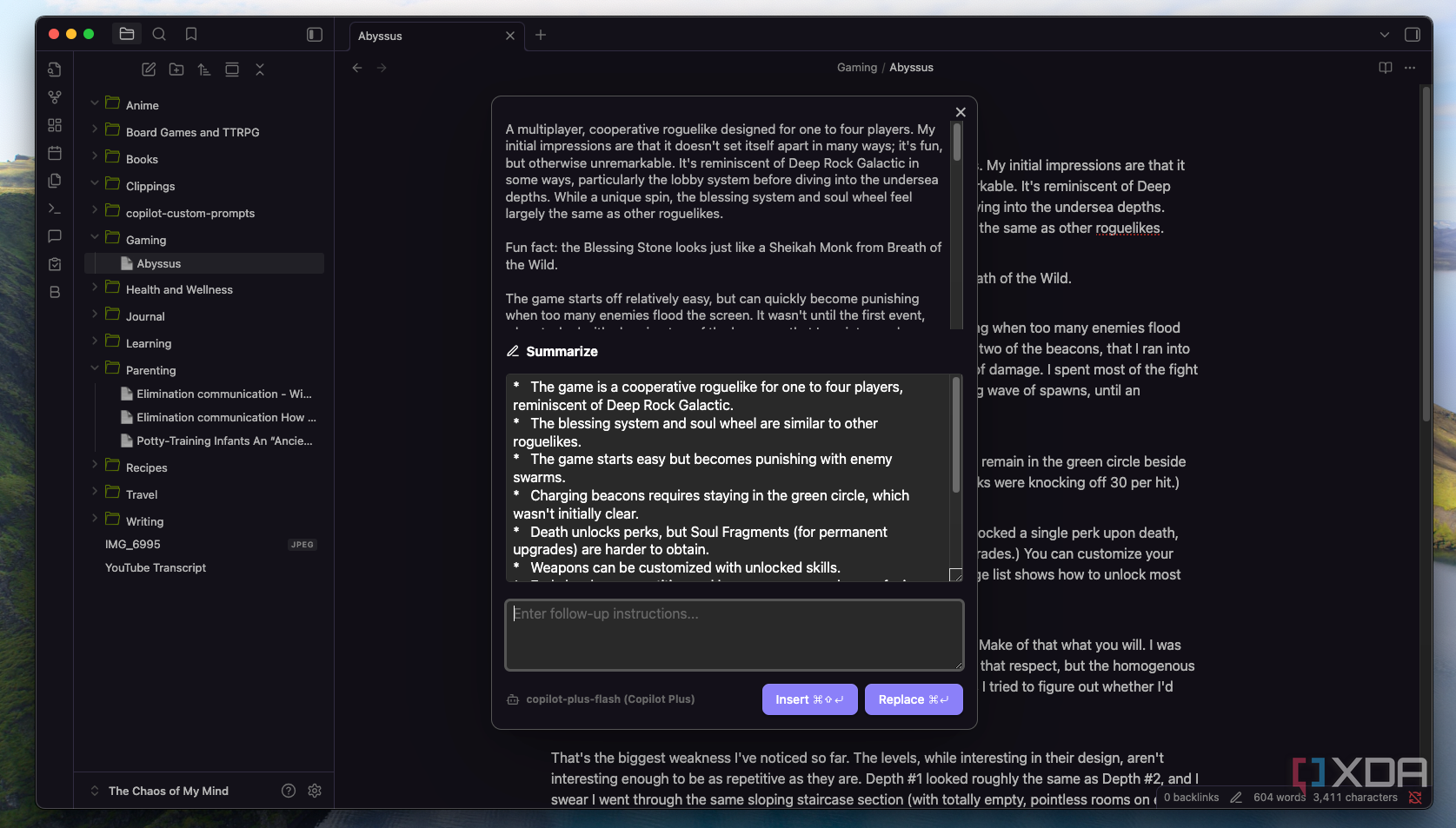Expand the Board Games and TTRPG folder
Viewport: 1456px width, 828px height.
[x=95, y=130]
